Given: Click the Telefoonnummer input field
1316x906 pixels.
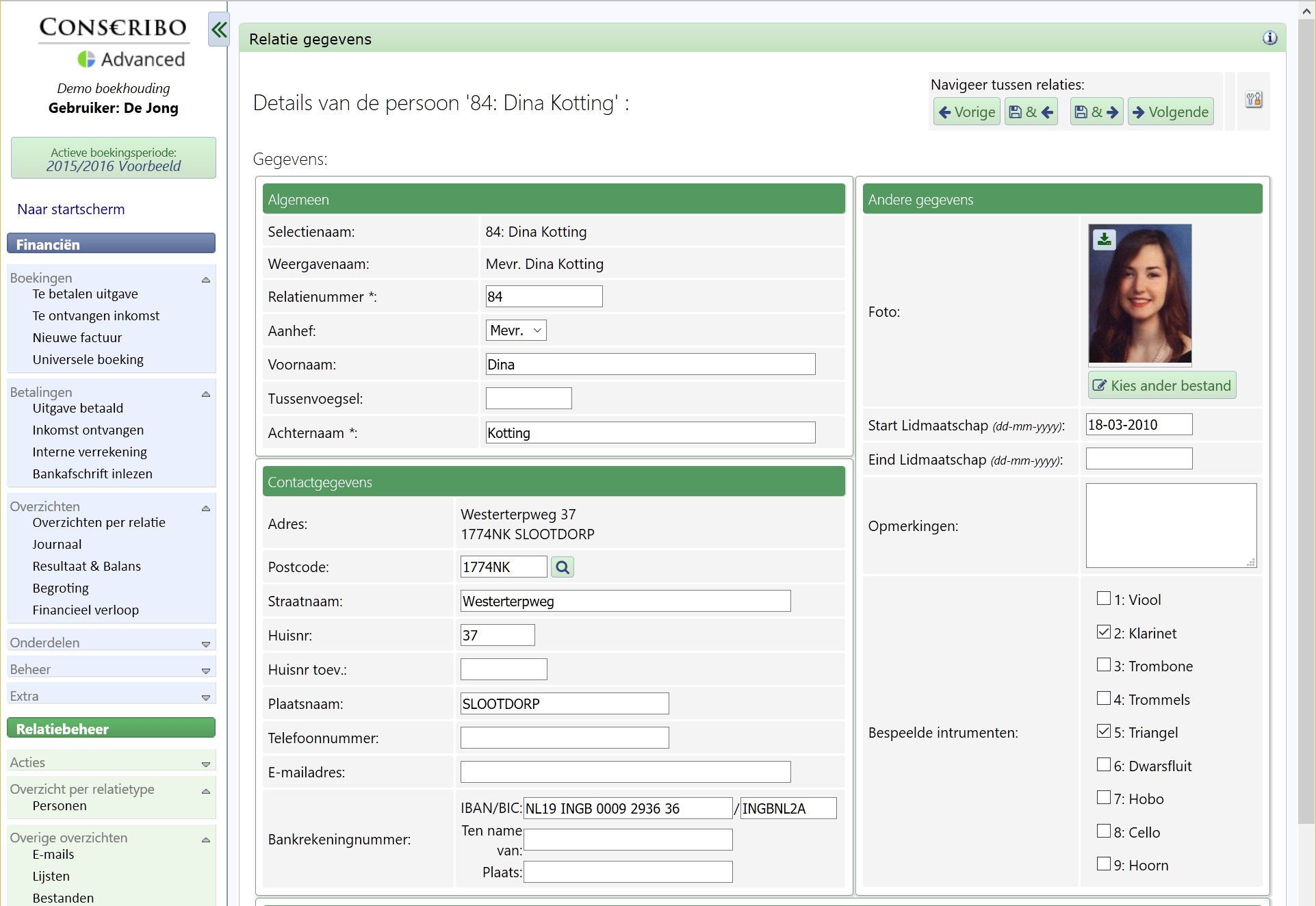Looking at the screenshot, I should pos(565,738).
